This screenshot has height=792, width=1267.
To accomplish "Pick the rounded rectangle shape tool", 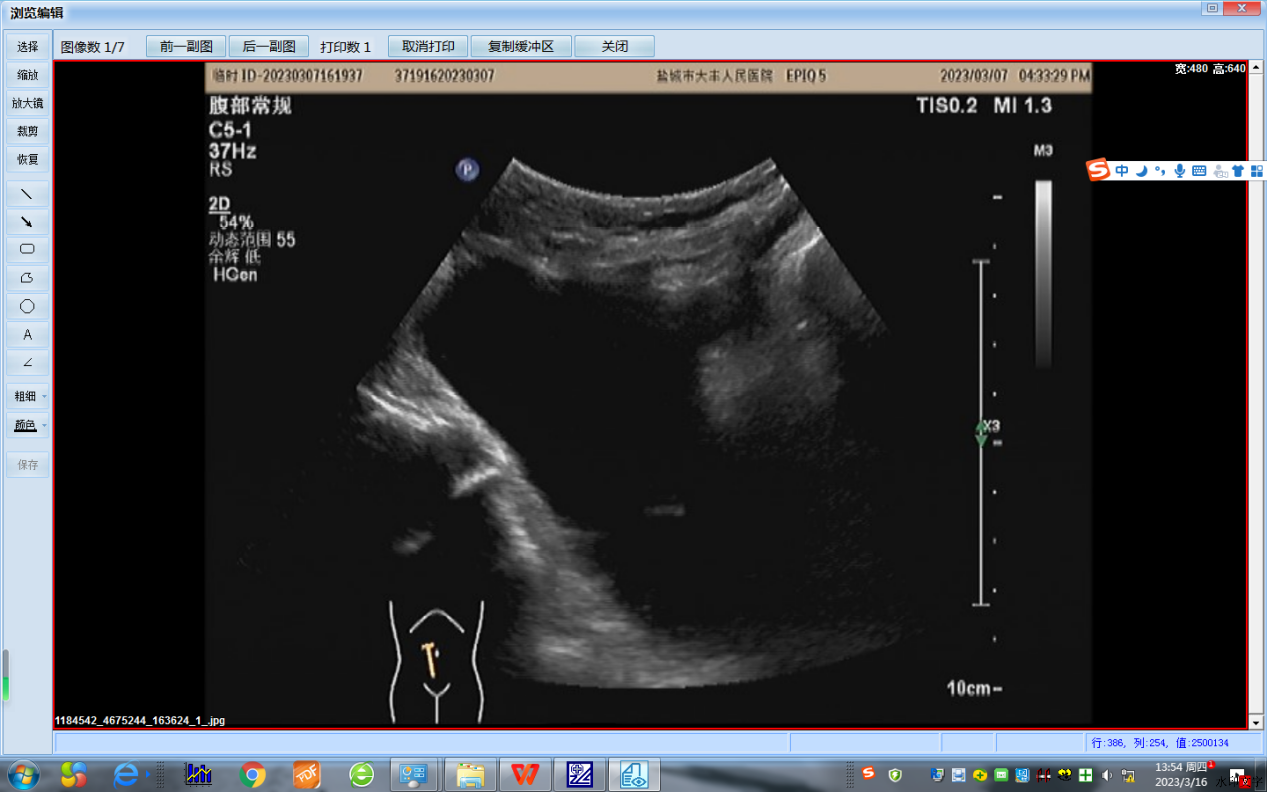I will click(x=27, y=249).
